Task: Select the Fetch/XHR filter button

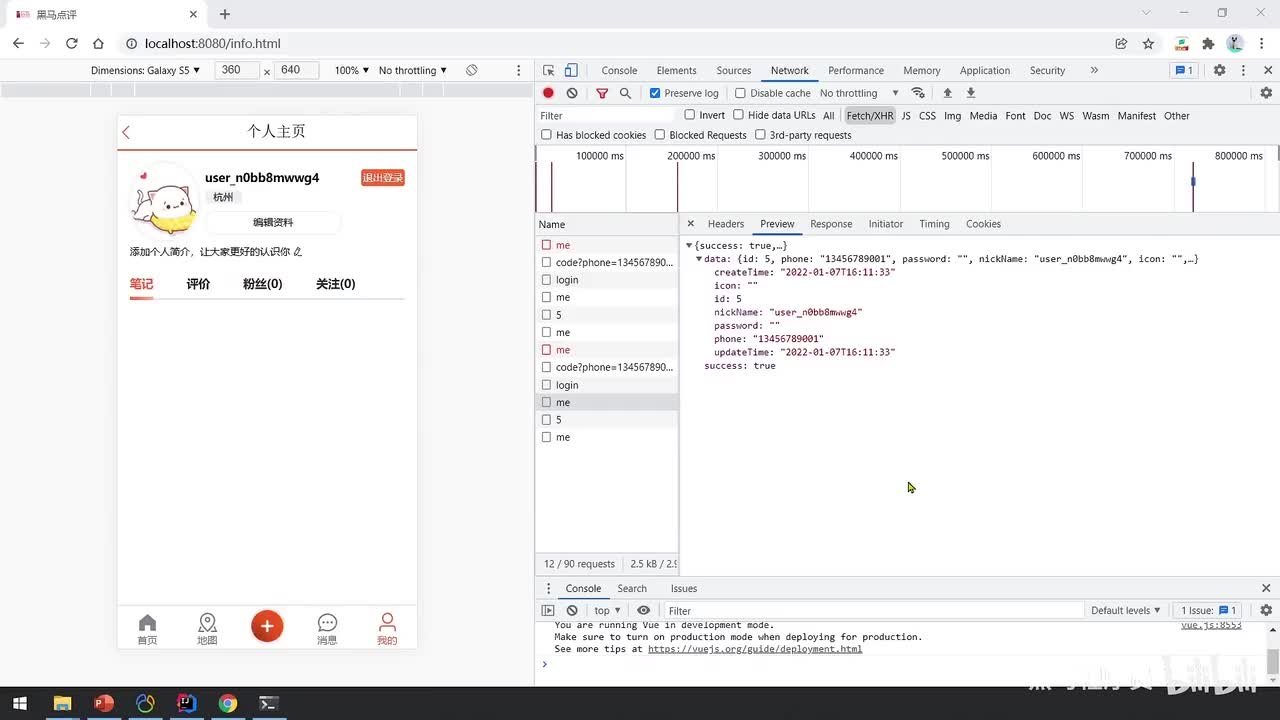Action: coord(870,116)
